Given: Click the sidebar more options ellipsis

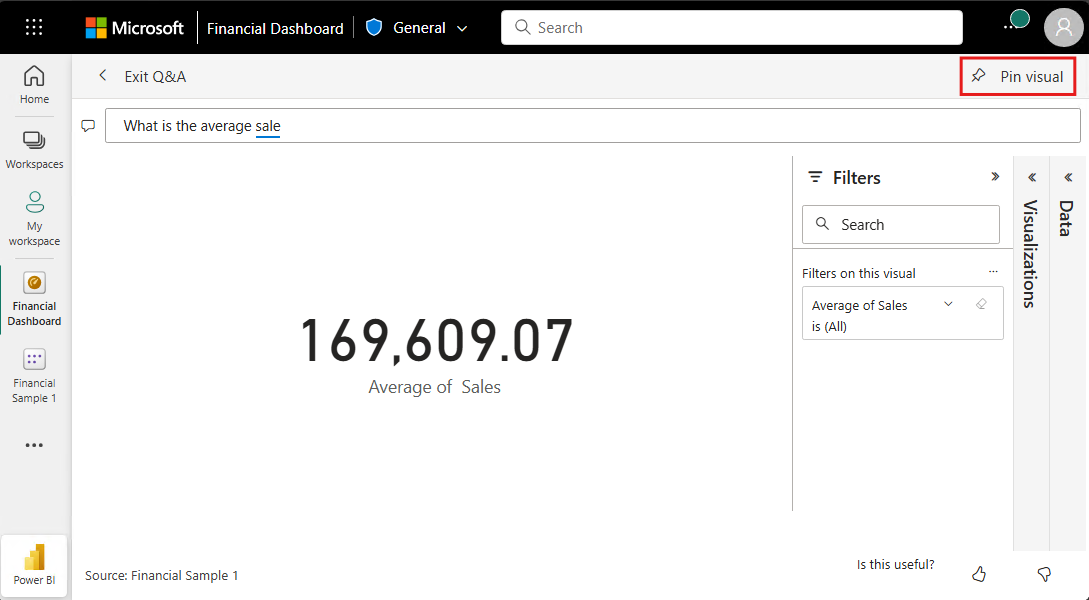Looking at the screenshot, I should 33,445.
